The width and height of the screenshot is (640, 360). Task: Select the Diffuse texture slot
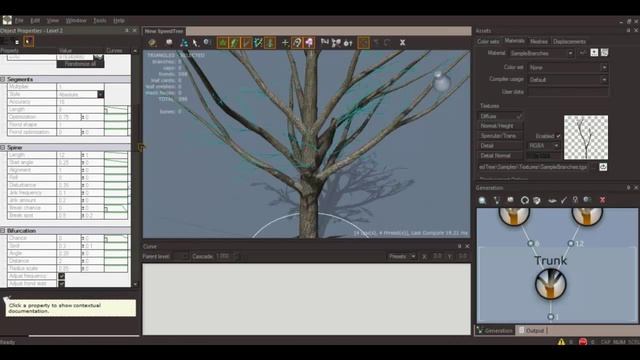[x=500, y=116]
